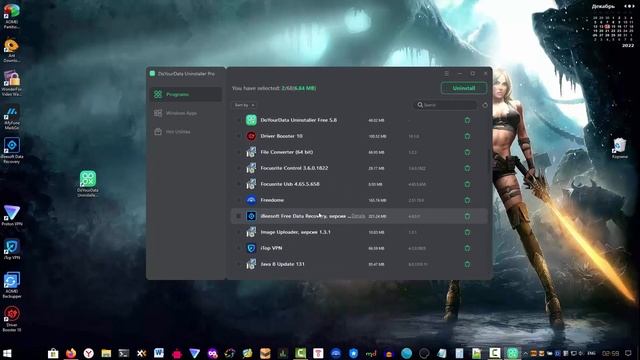Screen dimensions: 640x360
Task: Click trash icon for Java 8 Update 131
Action: (x=467, y=264)
